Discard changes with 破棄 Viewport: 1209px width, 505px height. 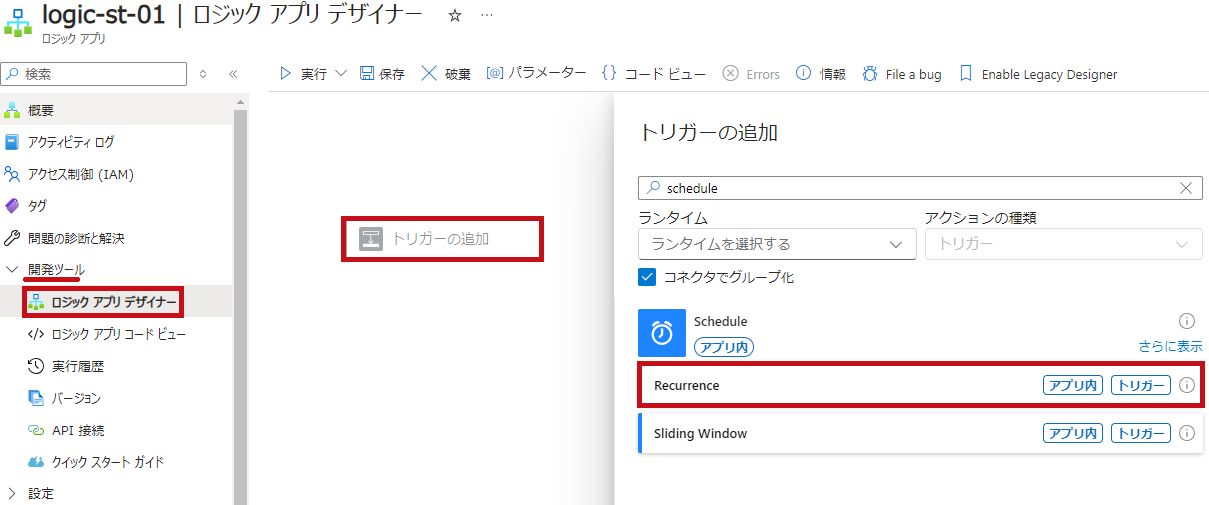(x=446, y=74)
